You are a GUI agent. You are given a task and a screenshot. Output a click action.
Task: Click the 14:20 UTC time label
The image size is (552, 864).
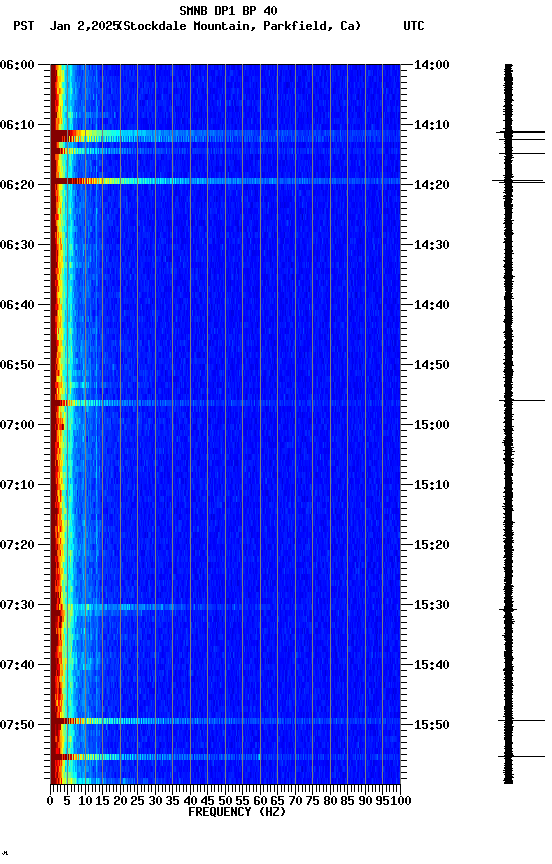432,185
